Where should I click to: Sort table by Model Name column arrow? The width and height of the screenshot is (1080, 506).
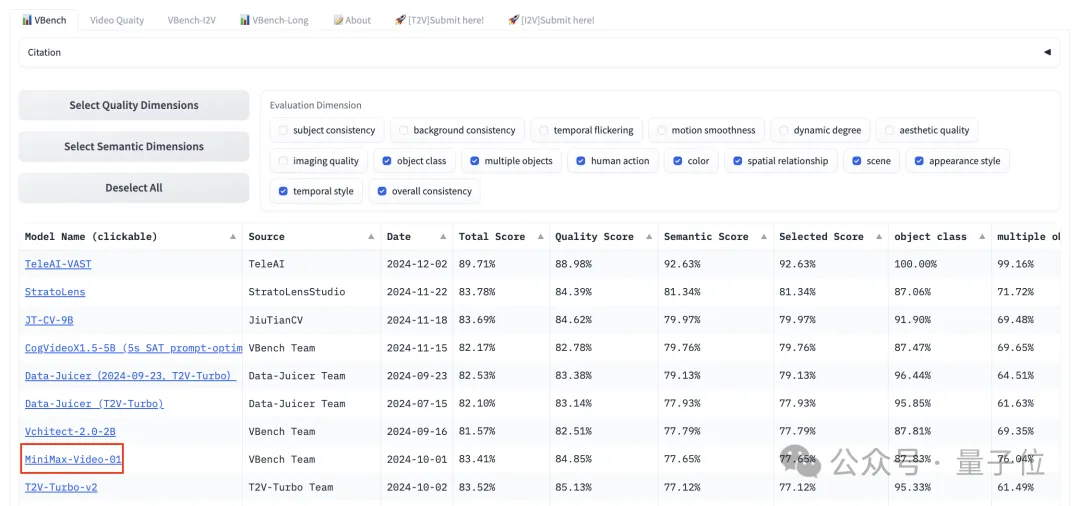tap(233, 237)
